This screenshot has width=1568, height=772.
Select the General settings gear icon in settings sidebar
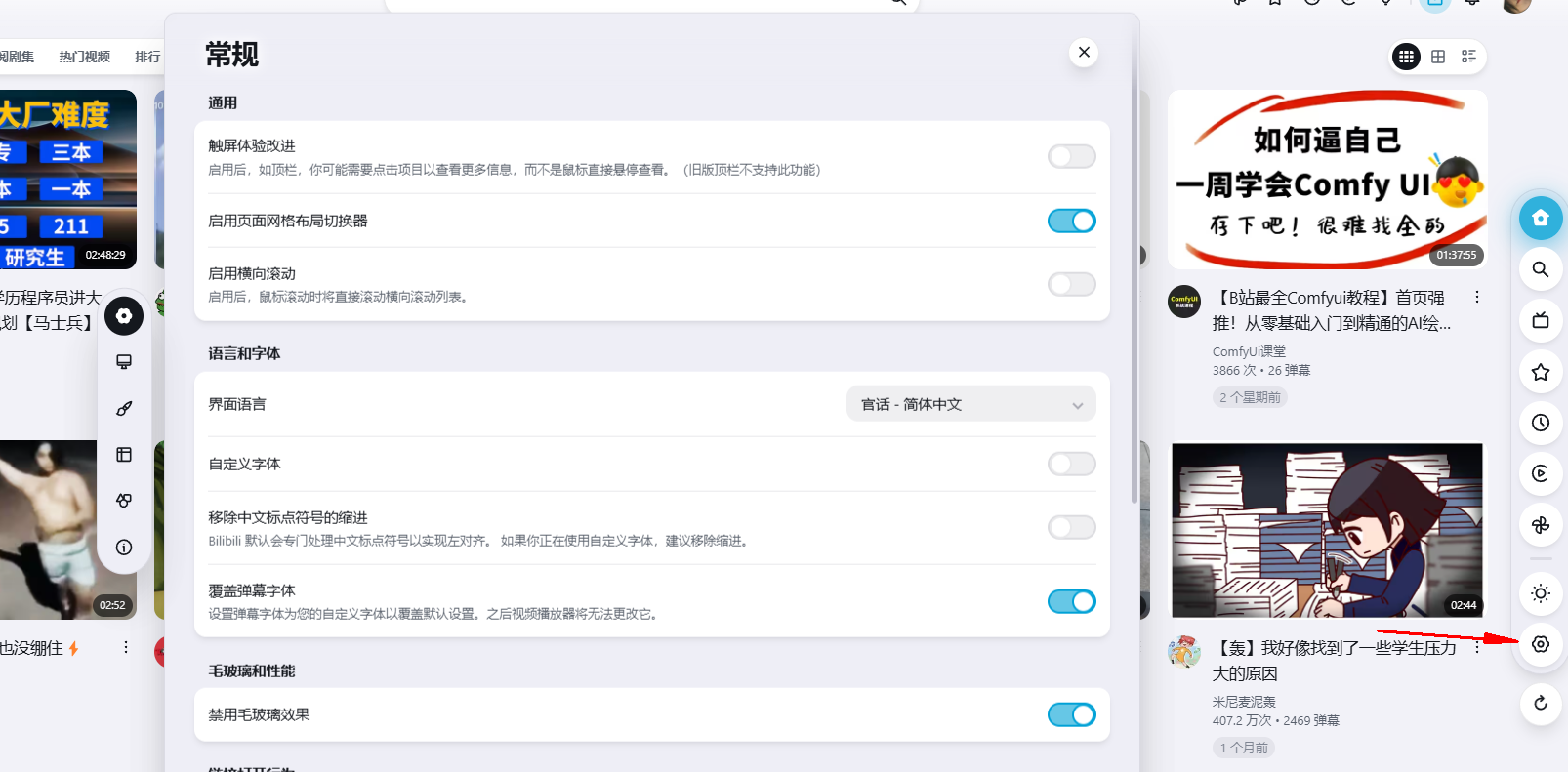coord(124,316)
